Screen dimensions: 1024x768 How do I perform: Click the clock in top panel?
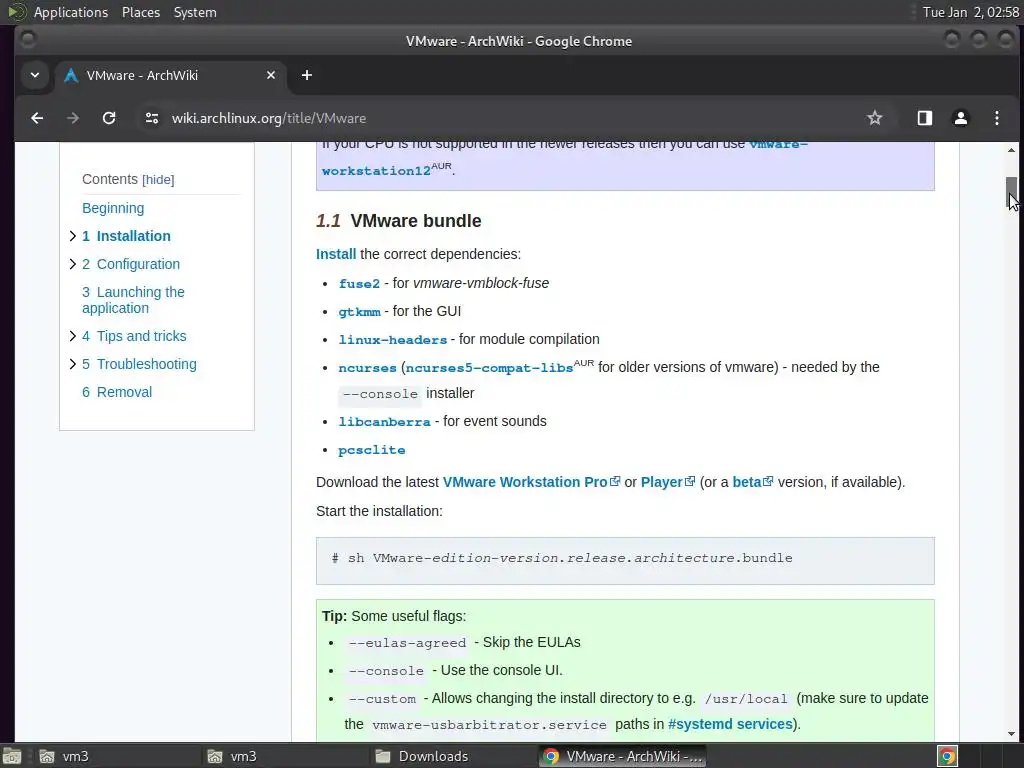[x=970, y=12]
